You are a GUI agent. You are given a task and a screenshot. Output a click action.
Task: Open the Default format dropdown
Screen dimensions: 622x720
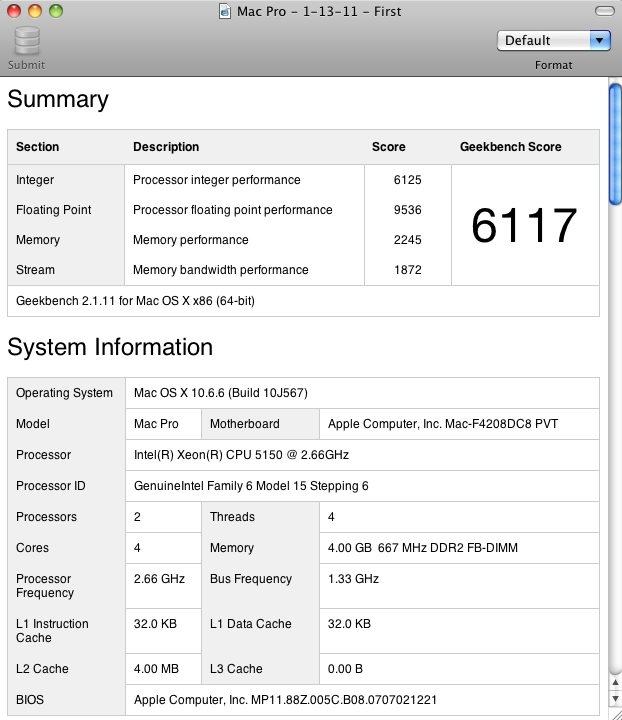coord(554,40)
